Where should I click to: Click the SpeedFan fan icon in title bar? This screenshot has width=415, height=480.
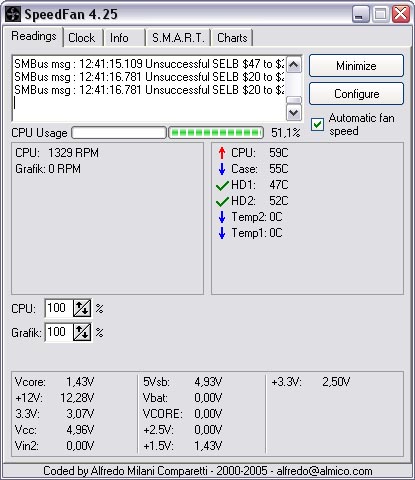13,14
